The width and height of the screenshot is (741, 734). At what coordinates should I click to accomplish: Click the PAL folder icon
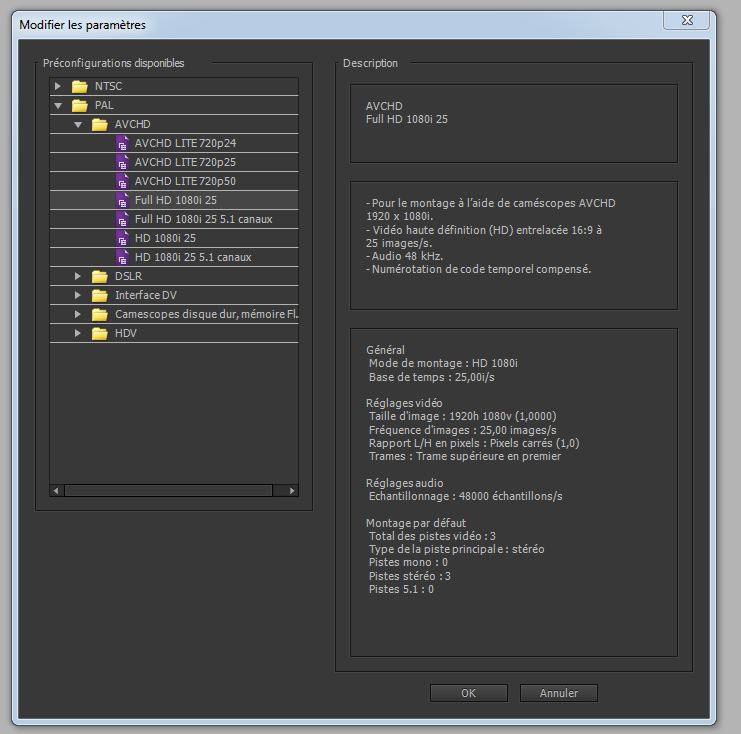point(80,105)
